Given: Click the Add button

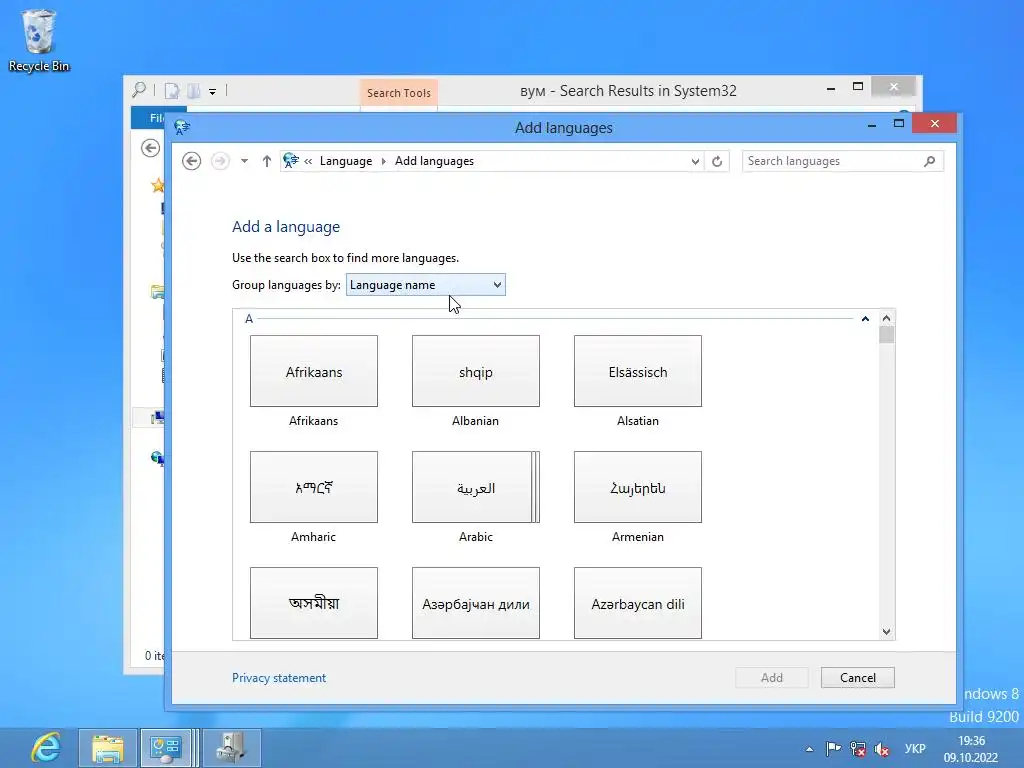Looking at the screenshot, I should [771, 678].
